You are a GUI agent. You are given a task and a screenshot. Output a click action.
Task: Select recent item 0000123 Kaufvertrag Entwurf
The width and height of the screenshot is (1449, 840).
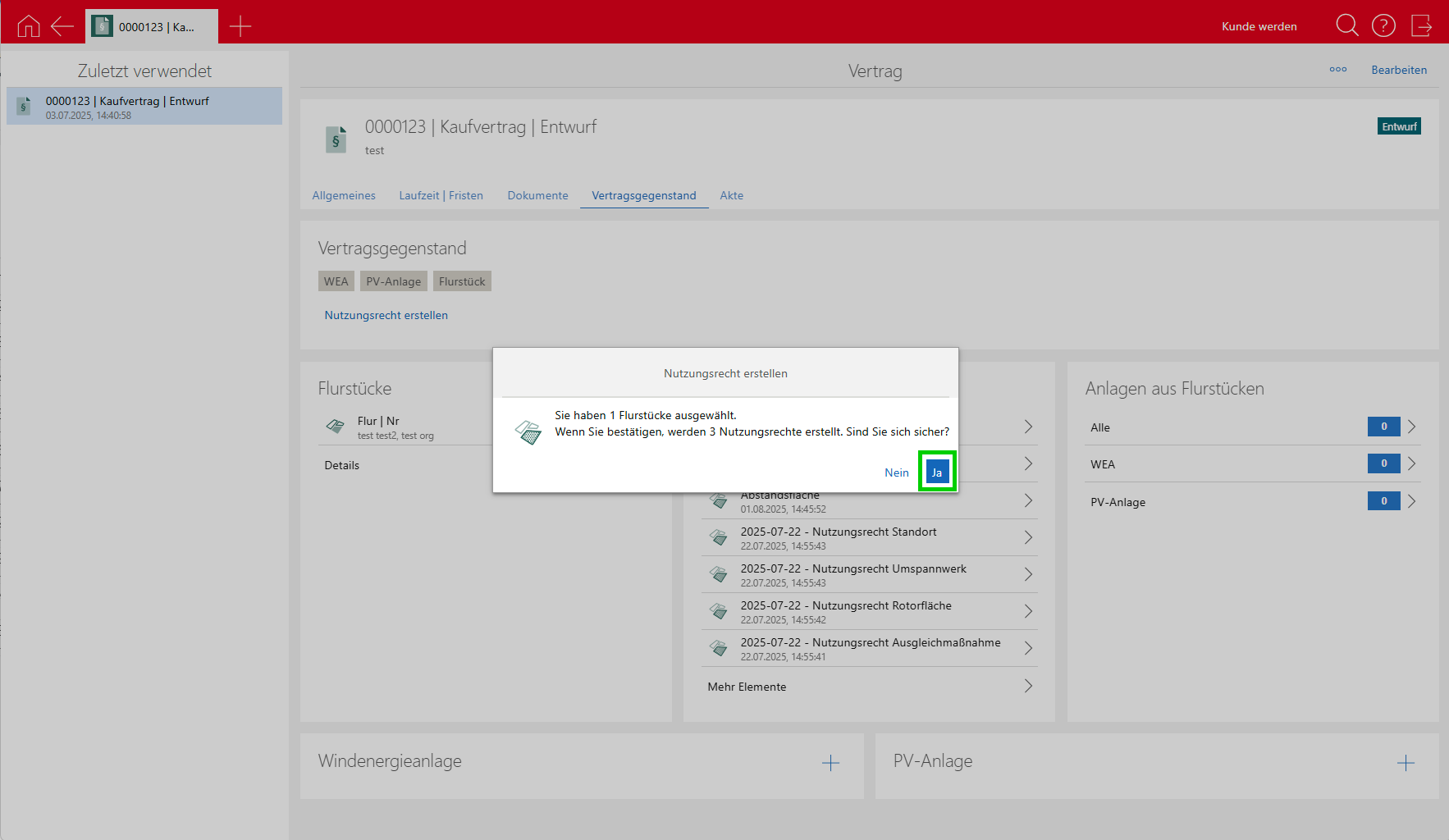click(144, 107)
